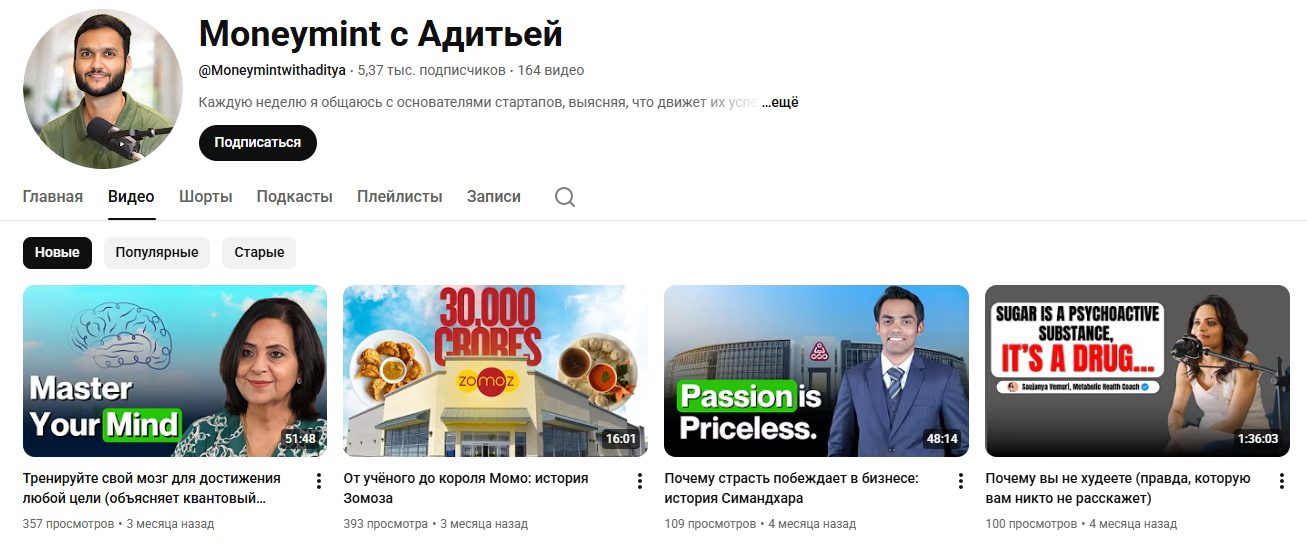Viewport: 1307px width, 547px height.
Task: Select the Популярные sort chip
Action: point(157,253)
